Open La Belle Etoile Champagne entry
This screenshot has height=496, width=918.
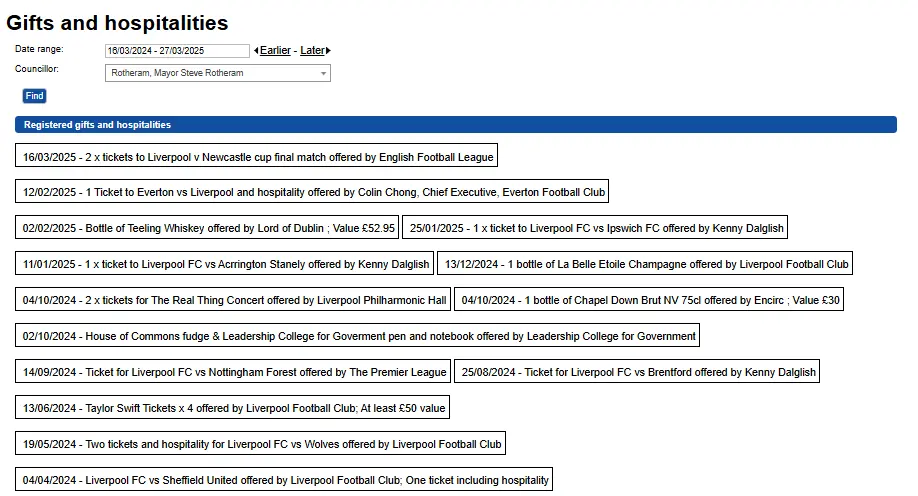click(x=646, y=265)
